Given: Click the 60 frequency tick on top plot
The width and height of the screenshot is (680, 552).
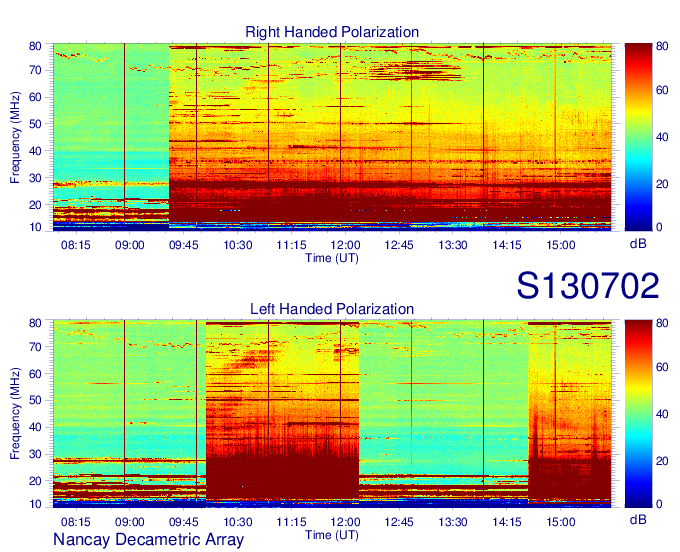Looking at the screenshot, I should point(36,97).
